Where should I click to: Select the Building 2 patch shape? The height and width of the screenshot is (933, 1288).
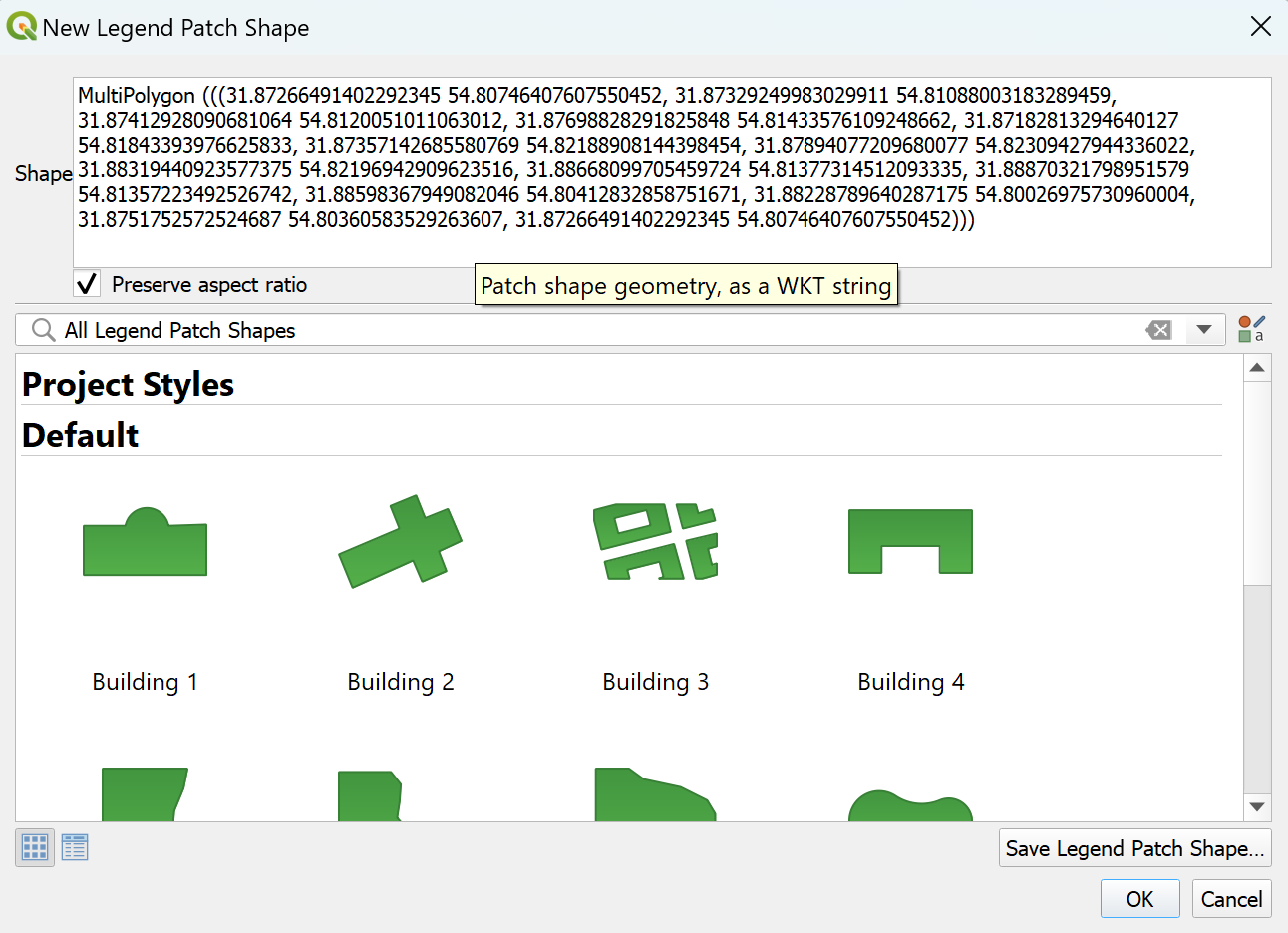[400, 540]
